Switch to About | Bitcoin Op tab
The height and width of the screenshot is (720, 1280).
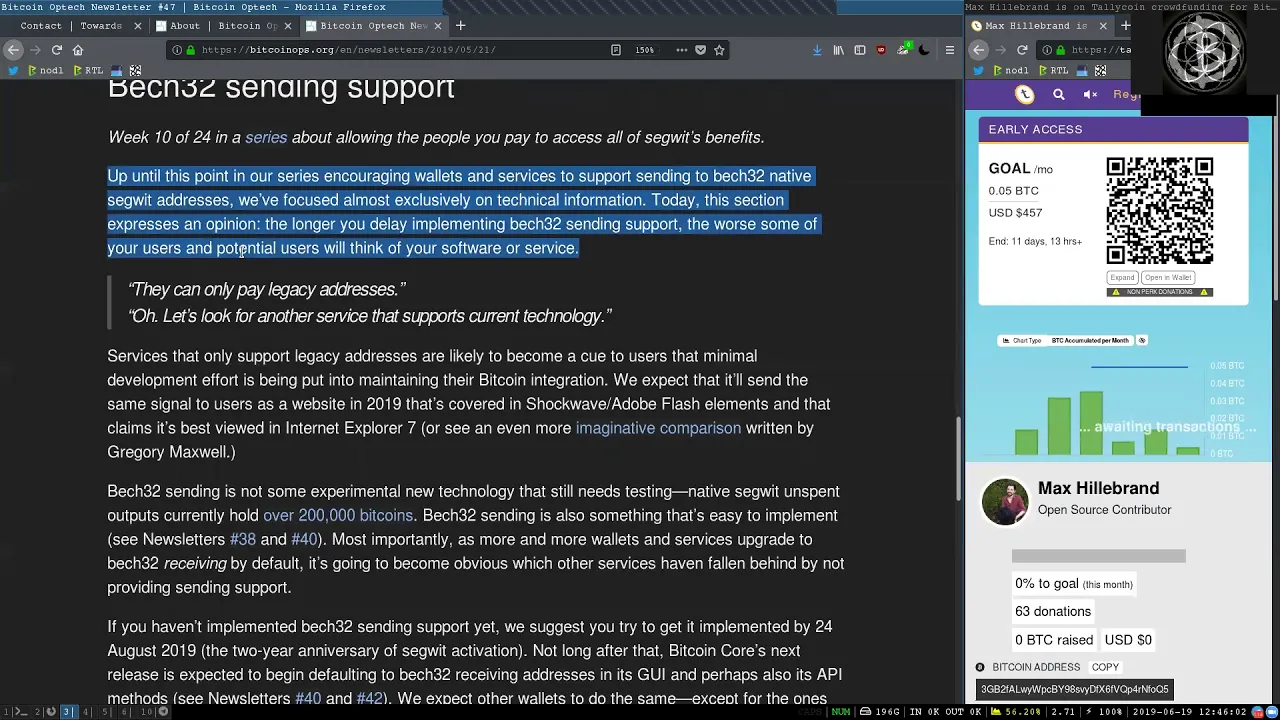(224, 26)
